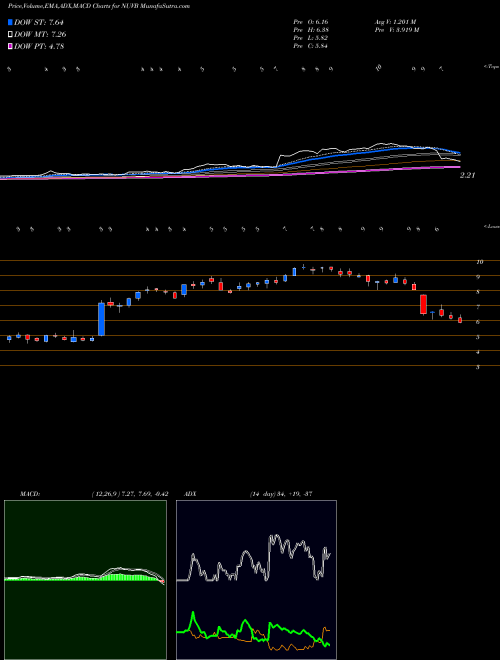
Task: Click the price axis label 7
Action: (x=478, y=307)
